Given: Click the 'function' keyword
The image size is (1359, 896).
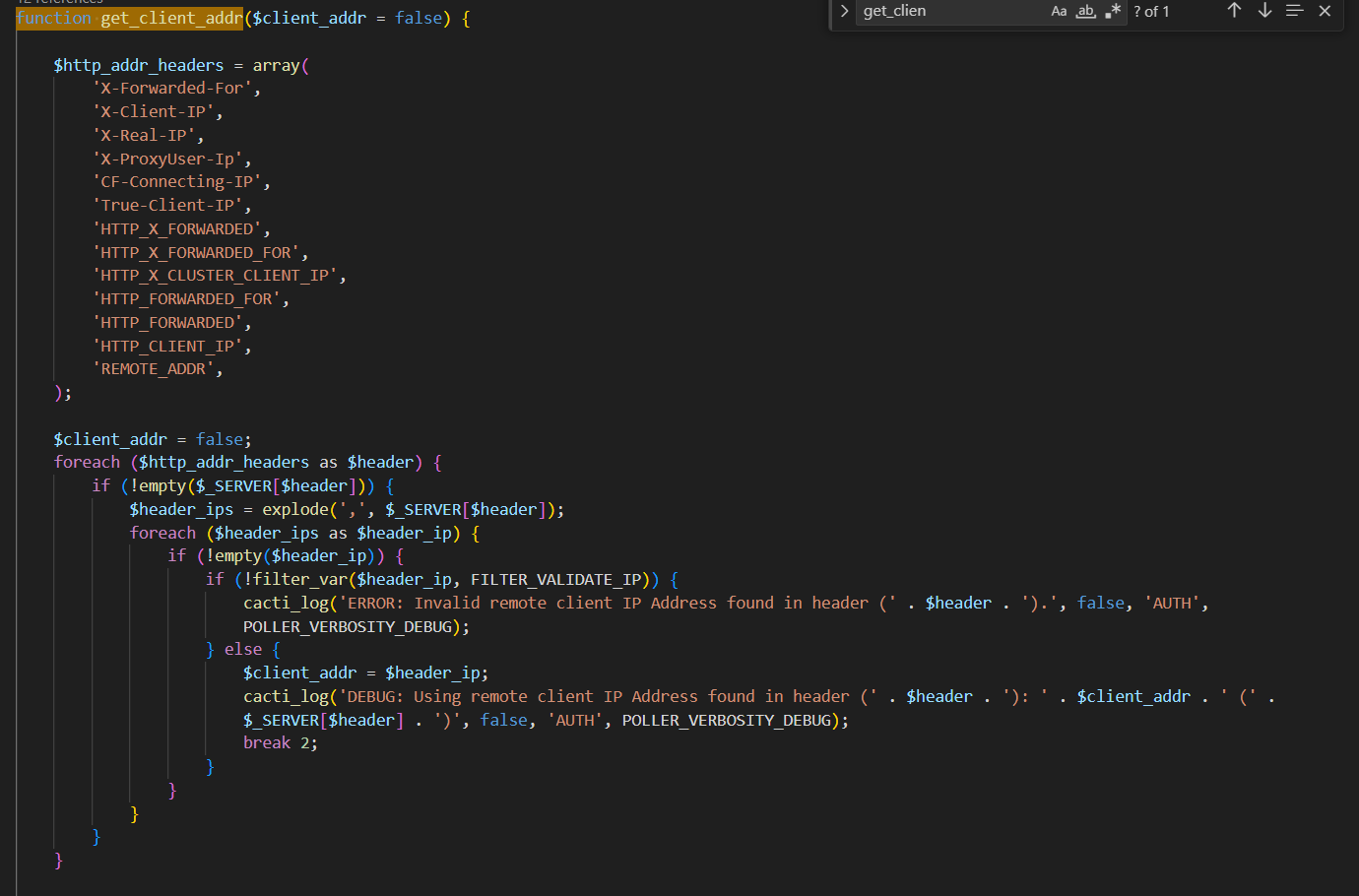Looking at the screenshot, I should tap(53, 18).
